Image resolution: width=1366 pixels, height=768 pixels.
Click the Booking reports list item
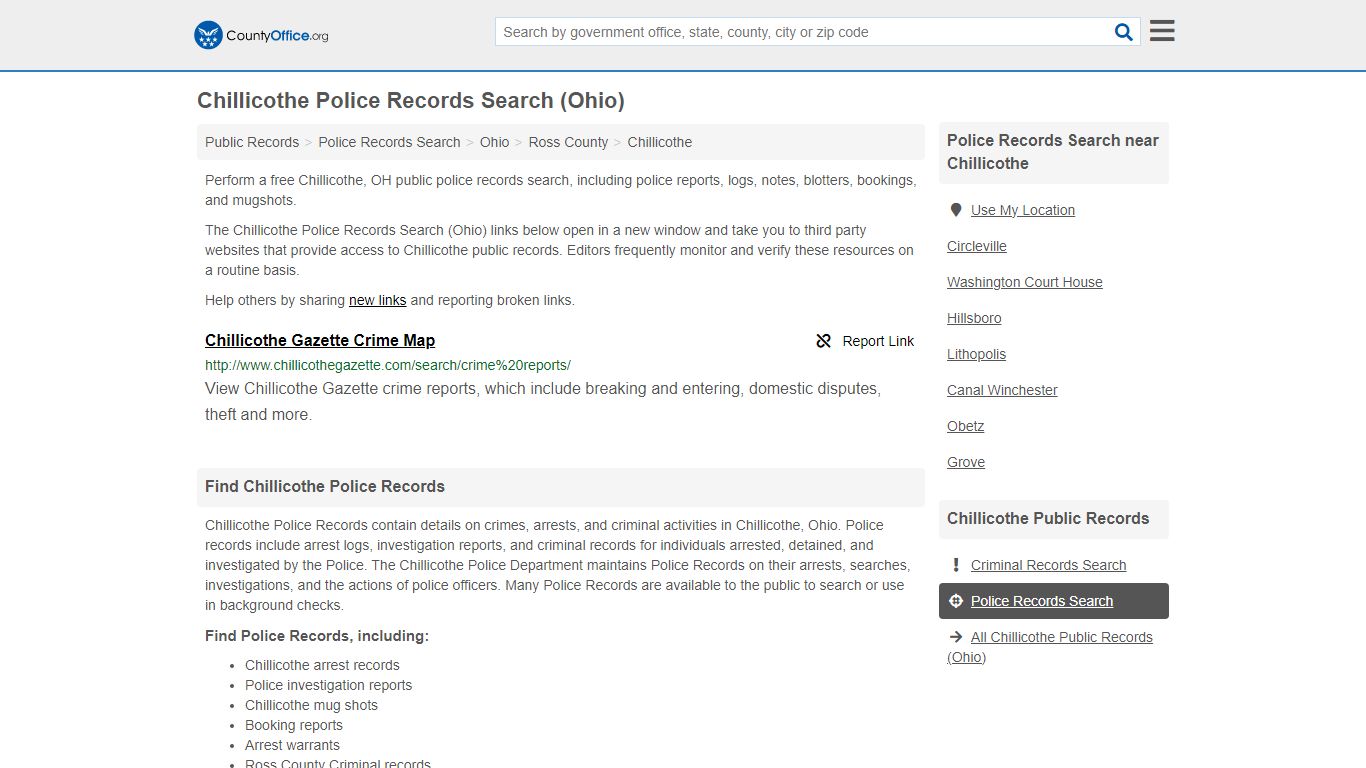[294, 725]
